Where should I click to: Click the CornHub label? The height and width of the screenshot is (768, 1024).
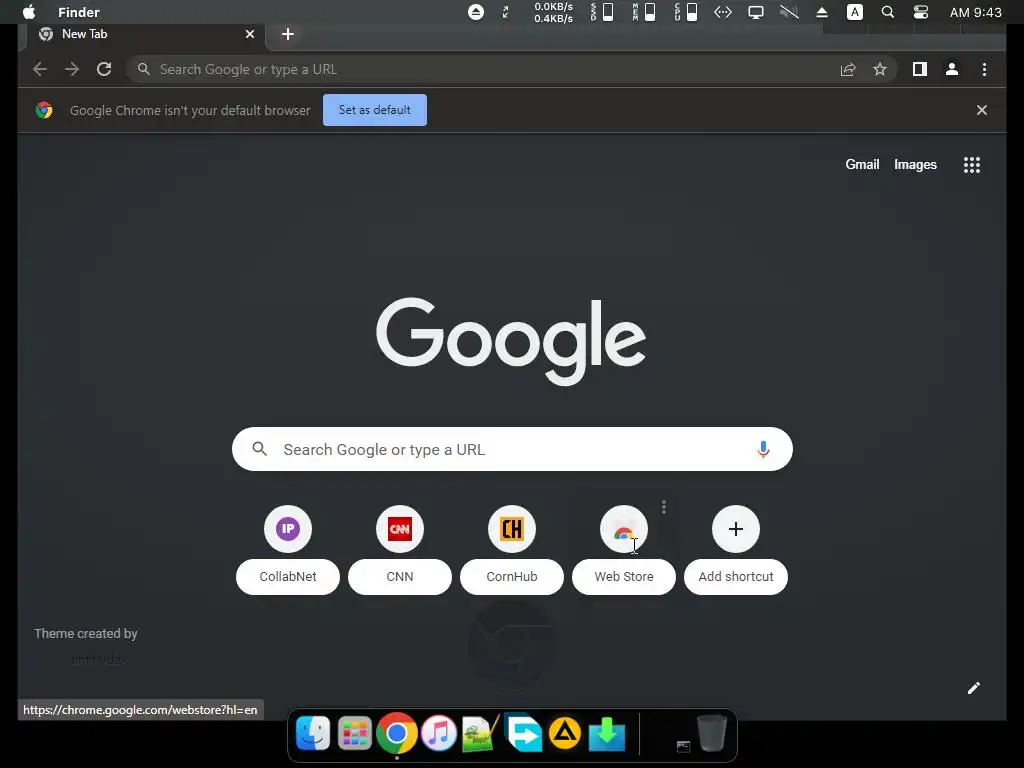click(512, 577)
